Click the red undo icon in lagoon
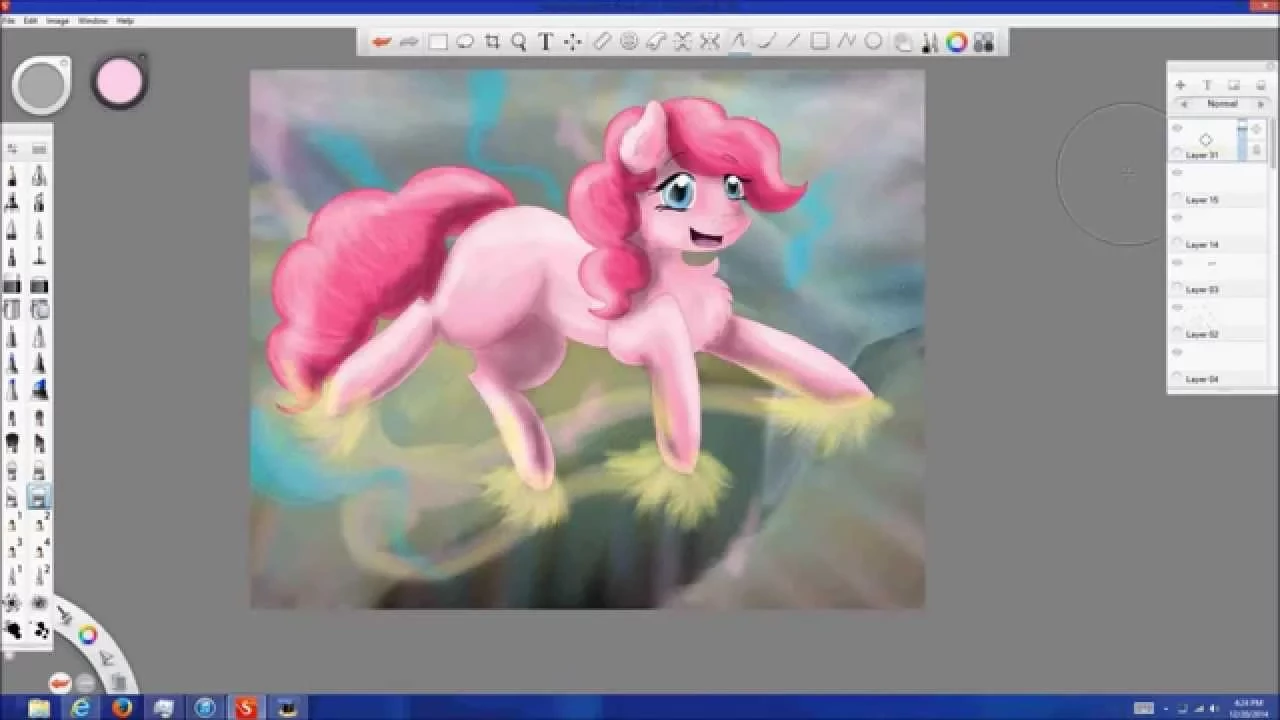Screen dimensions: 1280x720 [x=60, y=682]
